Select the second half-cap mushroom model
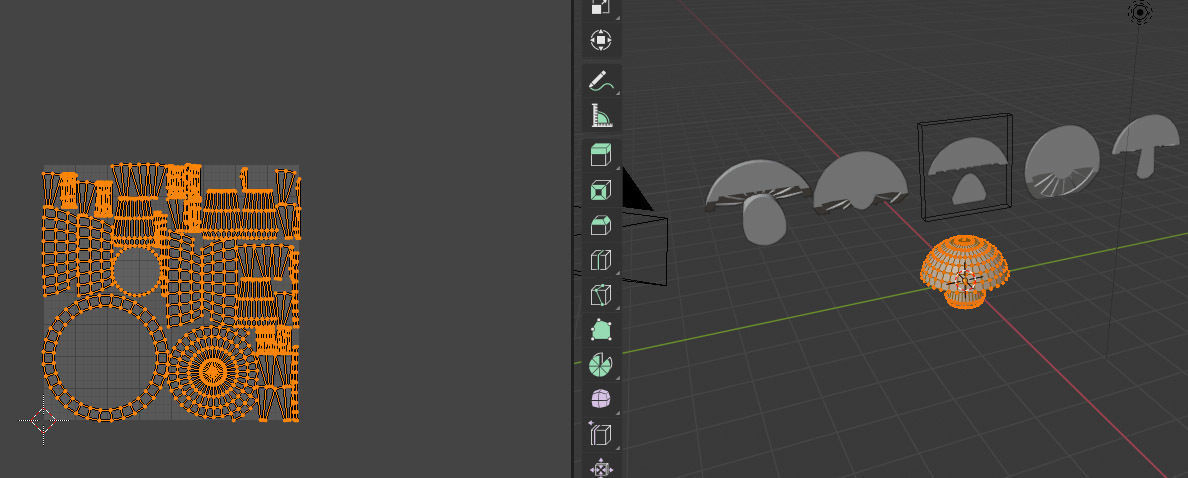This screenshot has height=478, width=1188. [x=861, y=183]
